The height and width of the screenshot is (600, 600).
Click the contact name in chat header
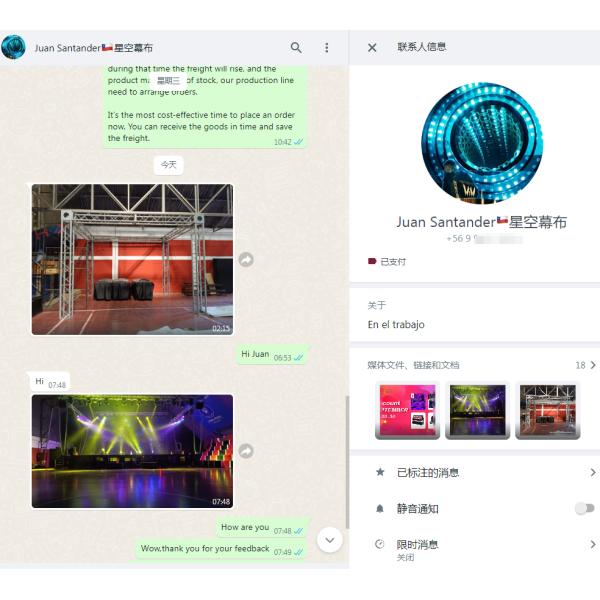94,47
